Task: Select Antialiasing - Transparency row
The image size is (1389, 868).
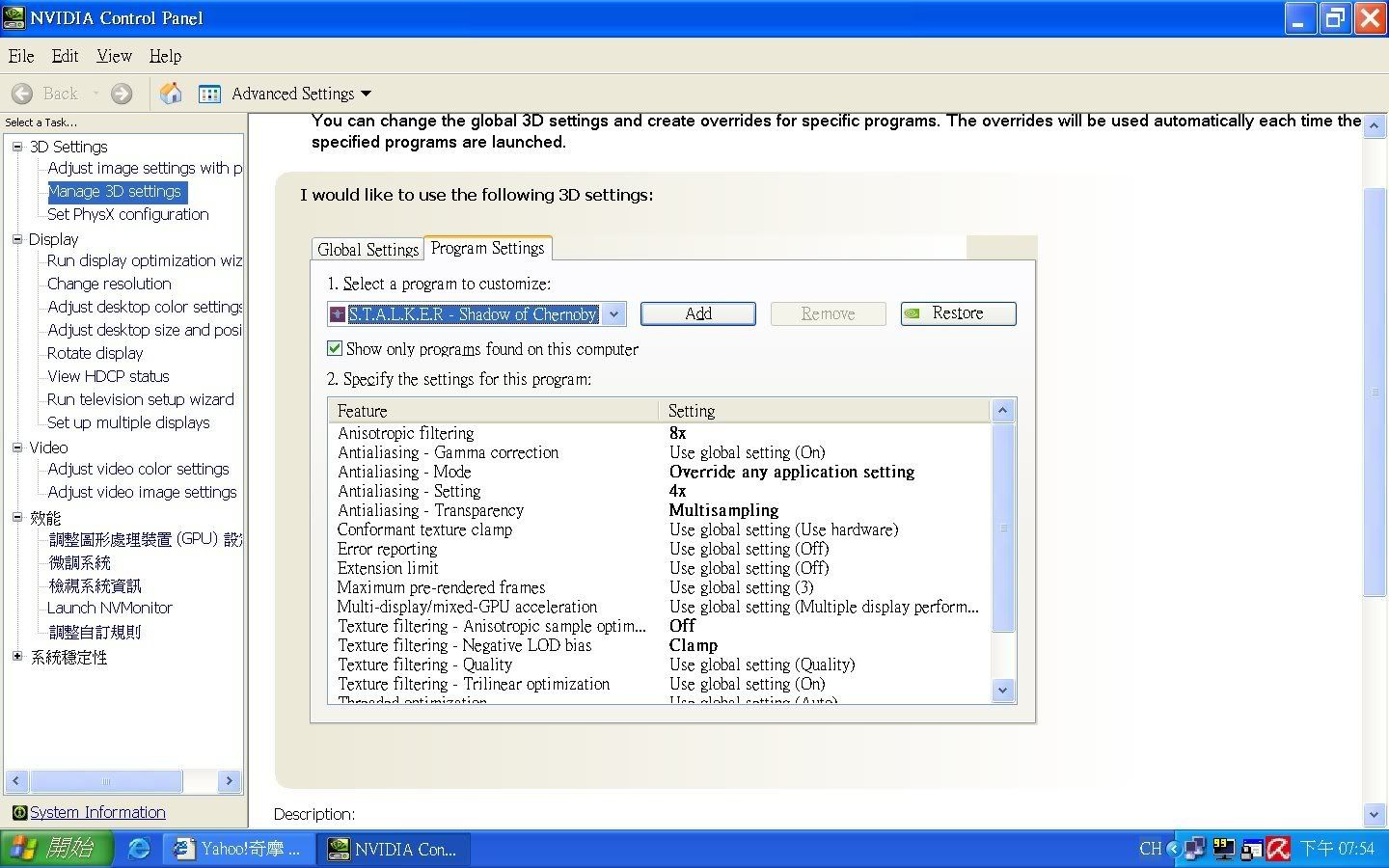Action: (659, 510)
